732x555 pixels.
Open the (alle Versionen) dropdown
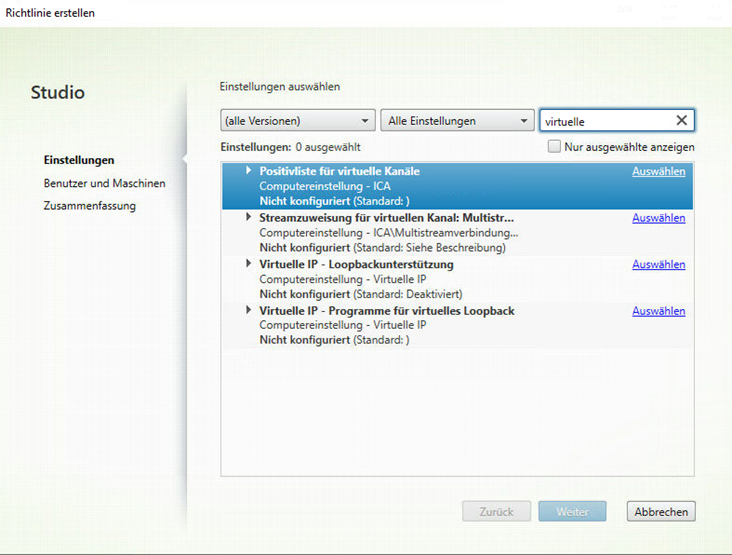point(297,121)
